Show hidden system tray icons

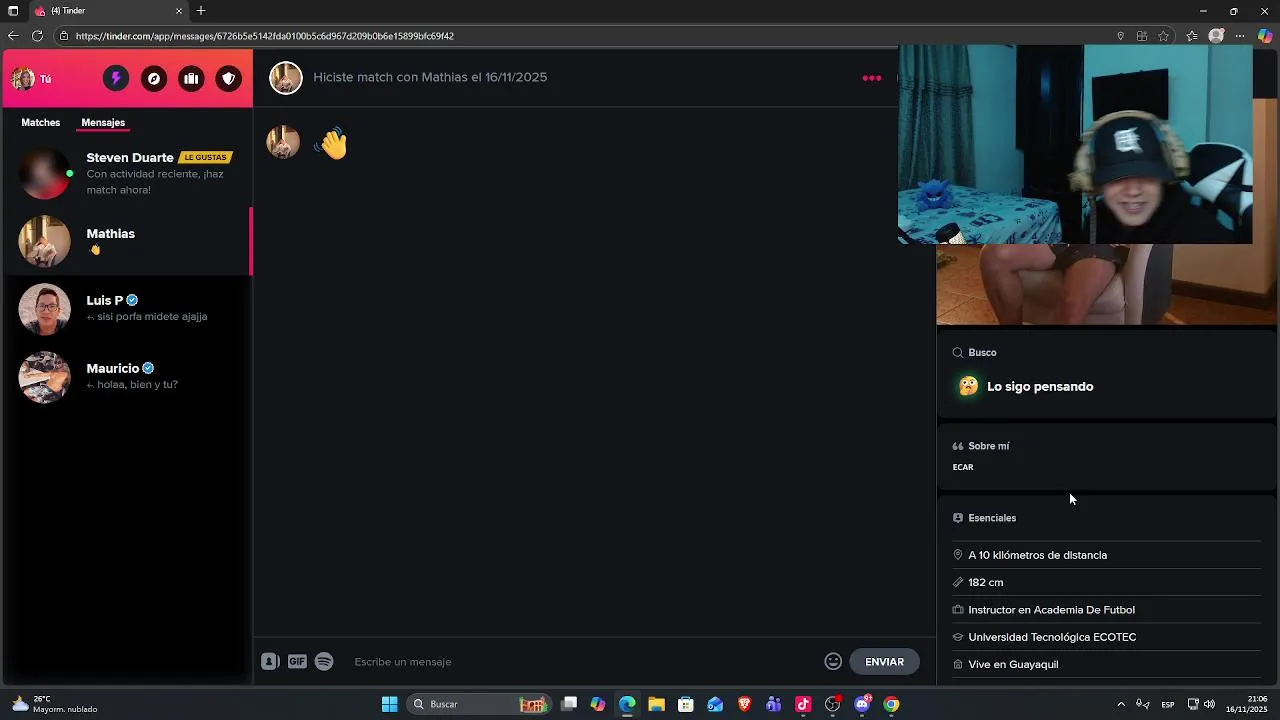[1121, 704]
